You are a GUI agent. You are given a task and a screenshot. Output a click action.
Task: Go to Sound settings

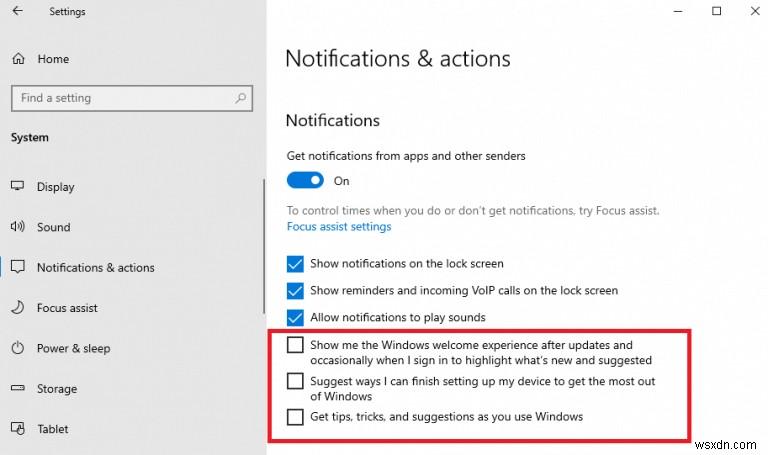tap(53, 227)
